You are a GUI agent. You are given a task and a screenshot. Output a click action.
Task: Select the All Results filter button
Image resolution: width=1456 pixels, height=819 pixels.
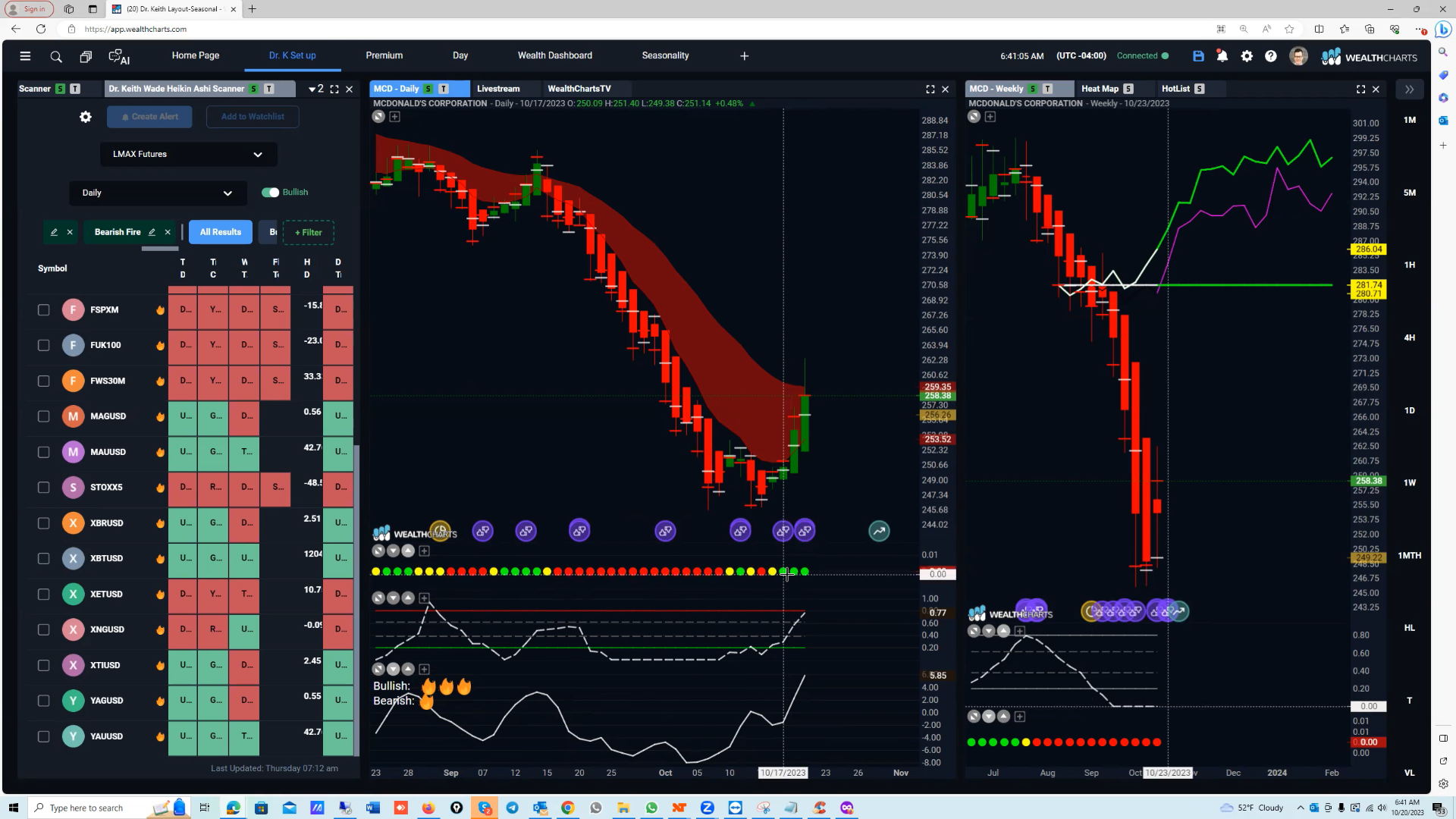(x=221, y=232)
